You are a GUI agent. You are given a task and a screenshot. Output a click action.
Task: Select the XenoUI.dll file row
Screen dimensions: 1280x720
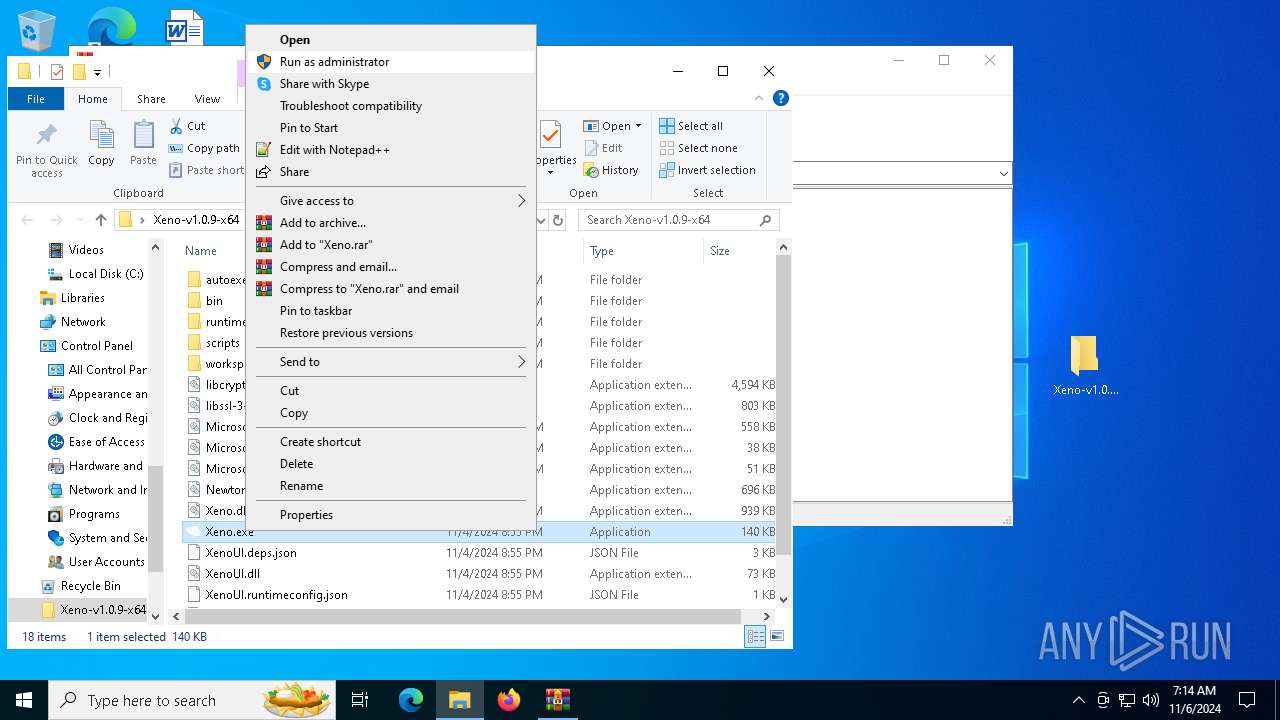(480, 574)
